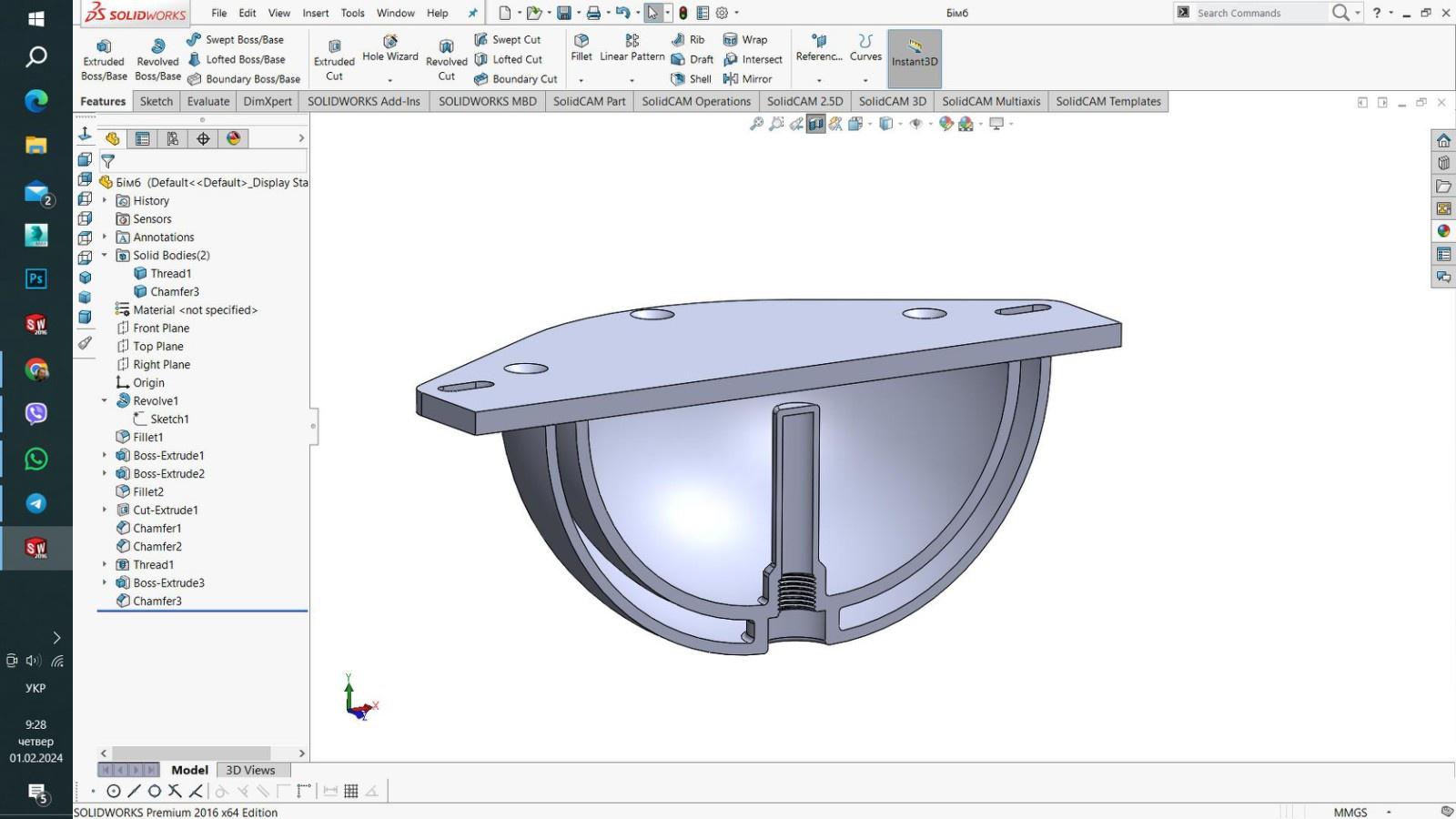Open the File Explorer task pane icon
This screenshot has height=819, width=1456.
[x=1443, y=186]
